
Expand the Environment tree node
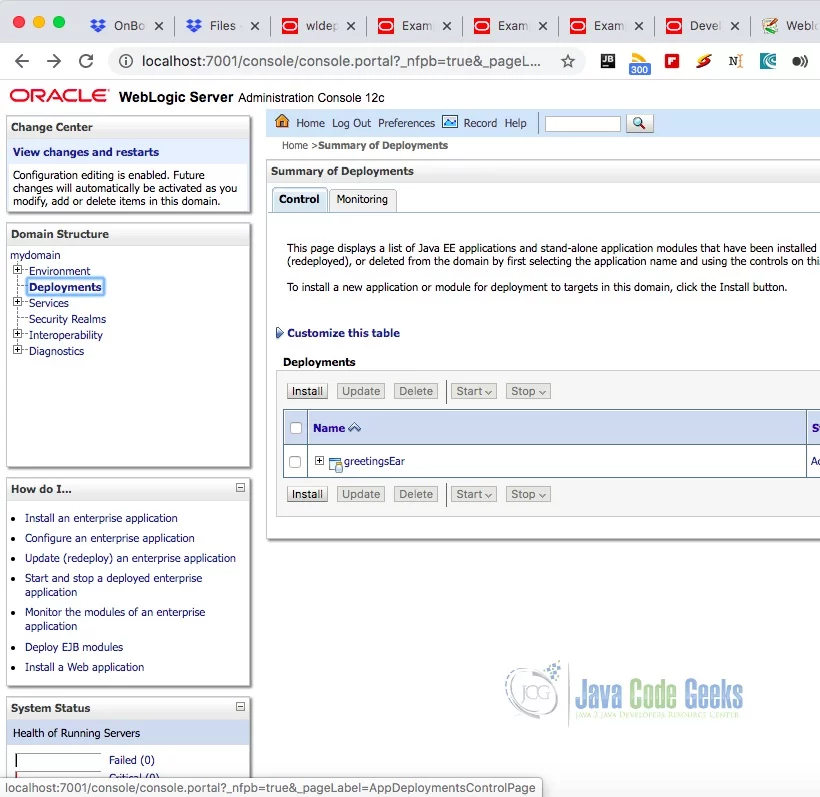17,270
